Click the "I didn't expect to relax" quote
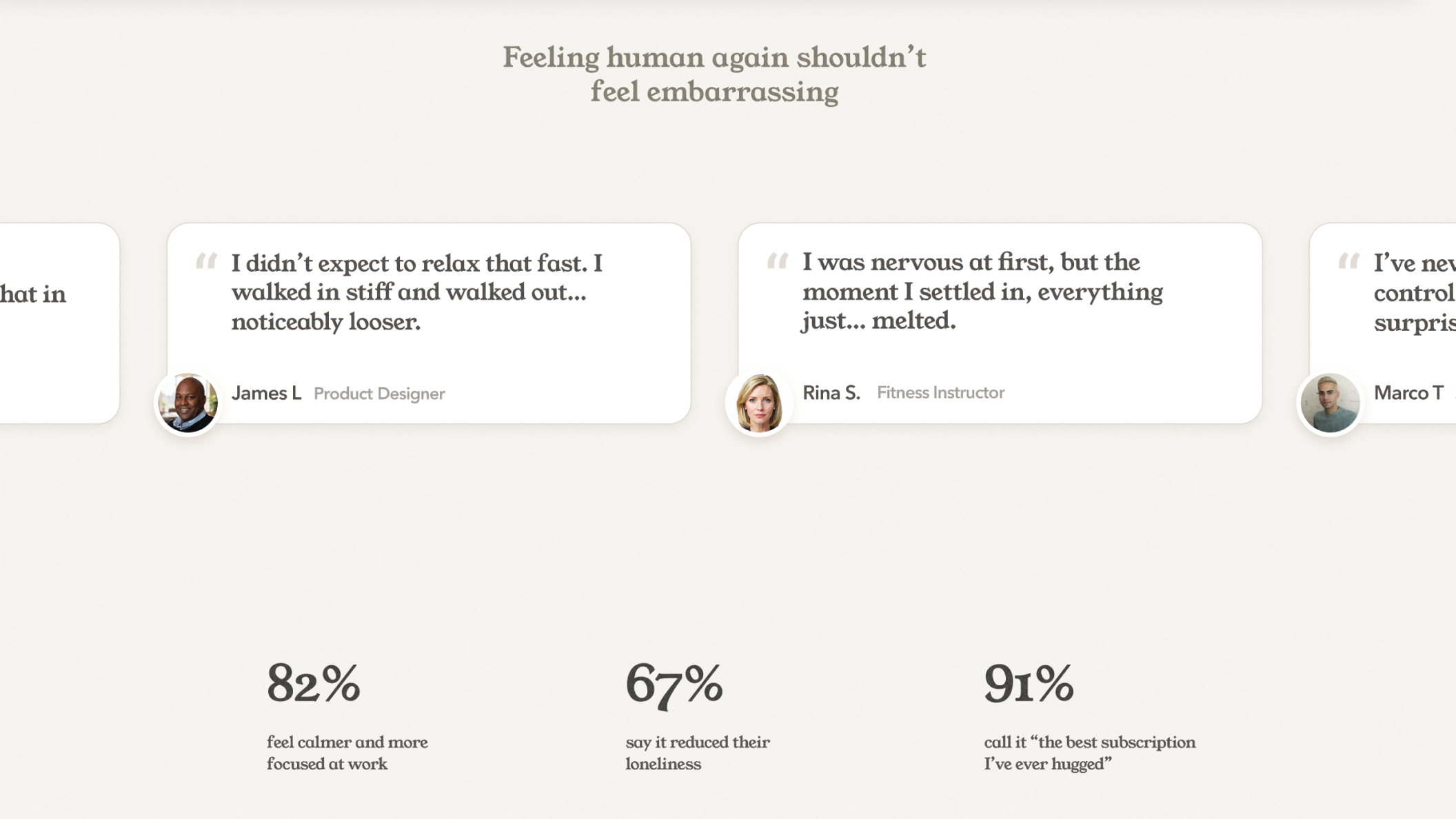This screenshot has width=1456, height=819. click(x=416, y=292)
